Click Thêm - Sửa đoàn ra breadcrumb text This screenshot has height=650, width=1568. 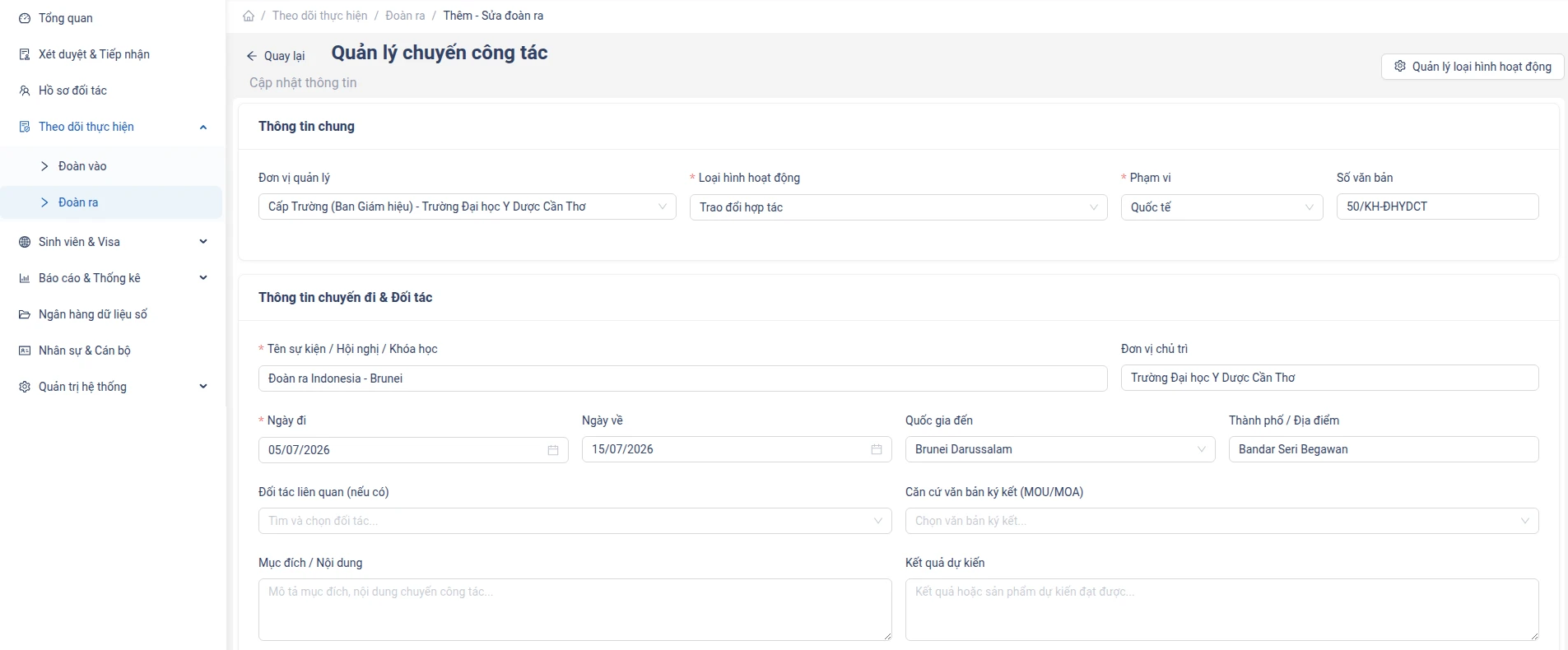pyautogui.click(x=493, y=16)
